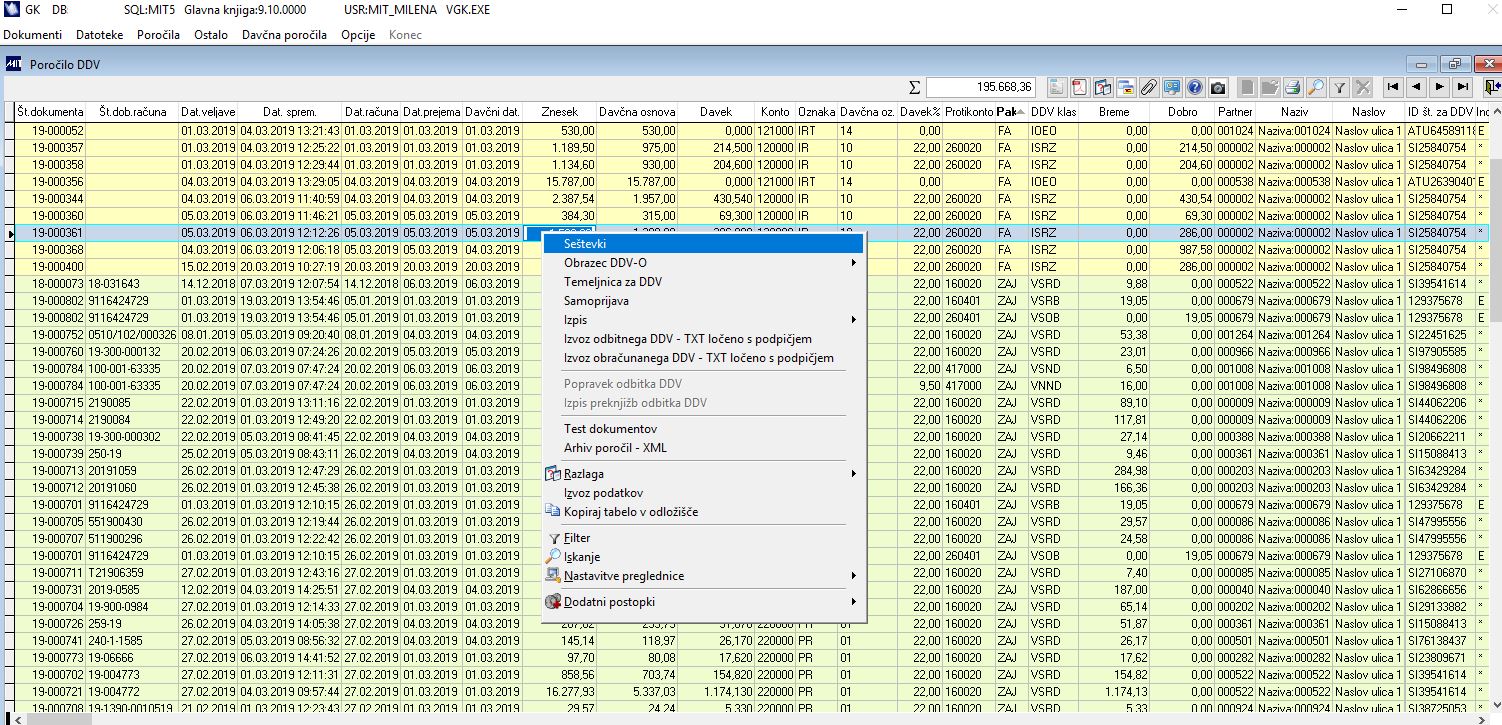Click the windows cascade toolbar icon

pos(1126,87)
